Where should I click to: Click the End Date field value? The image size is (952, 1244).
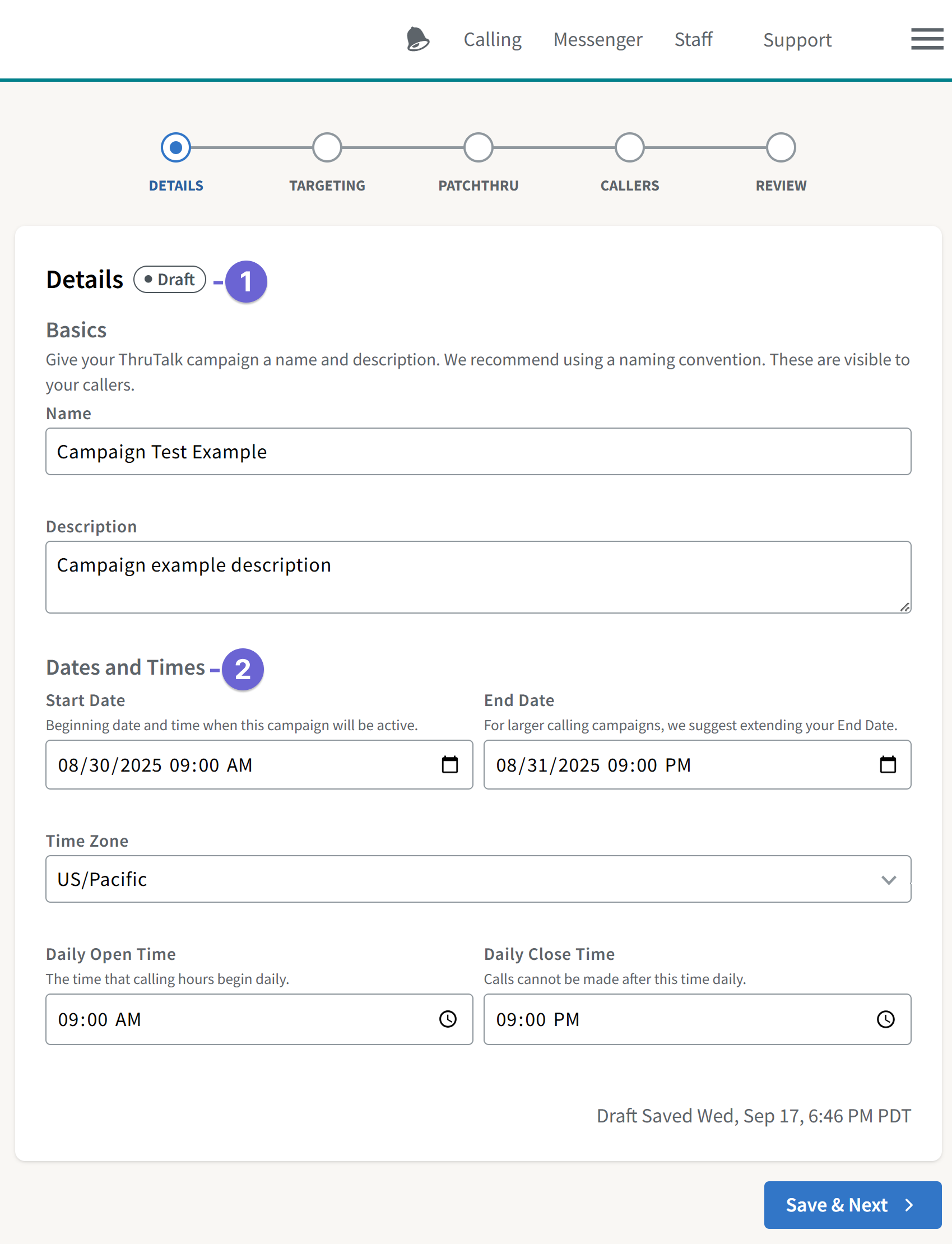pyautogui.click(x=593, y=765)
